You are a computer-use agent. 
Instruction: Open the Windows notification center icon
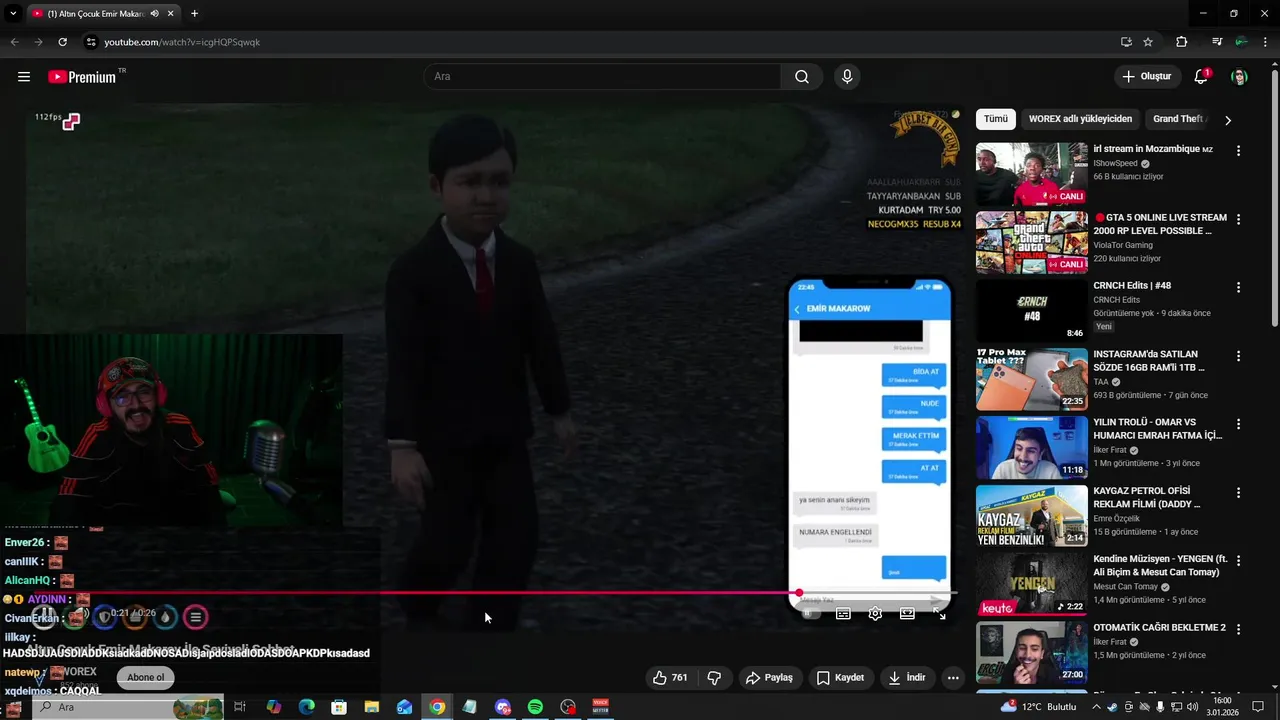tap(1258, 707)
